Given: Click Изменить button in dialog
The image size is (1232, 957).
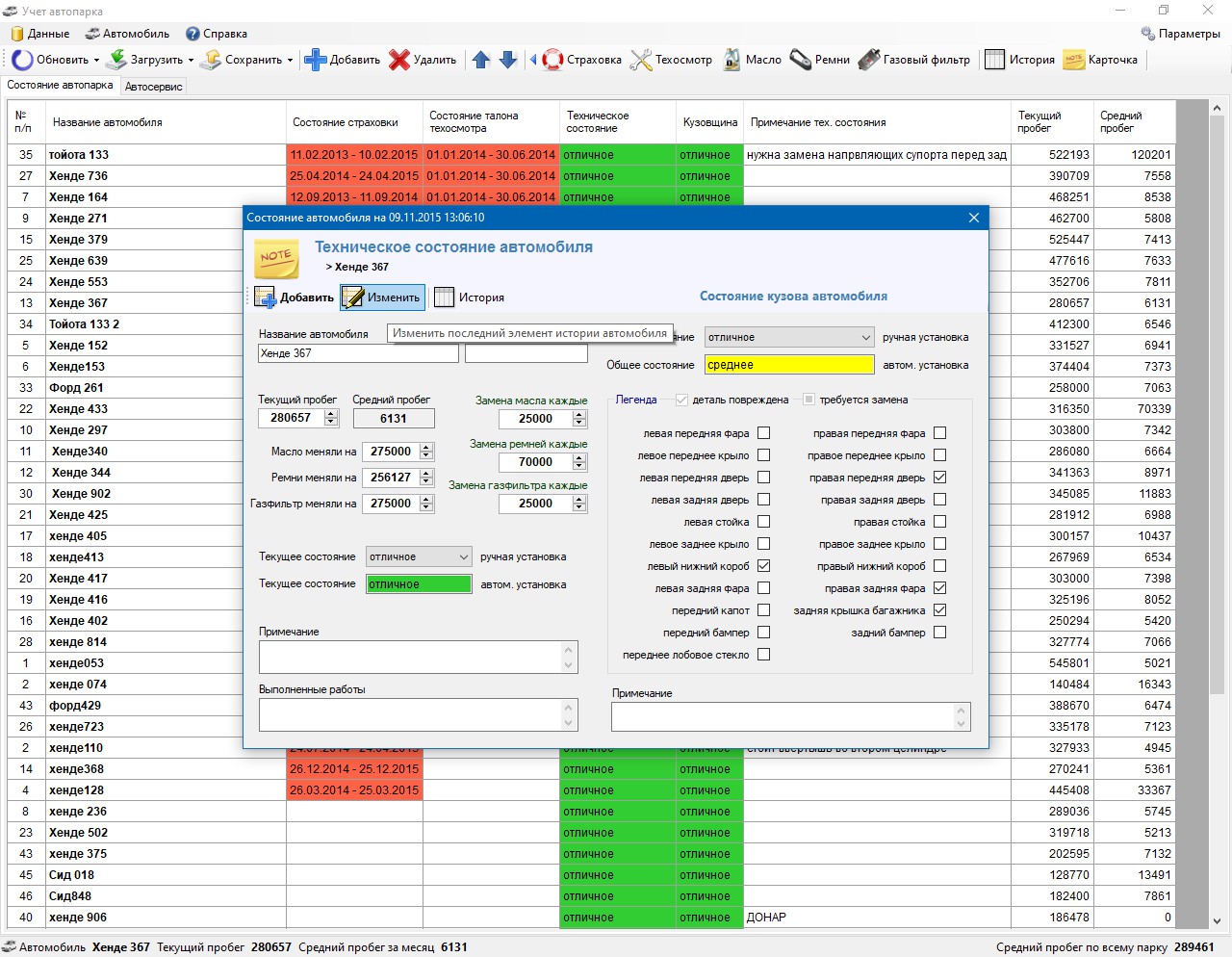Looking at the screenshot, I should tap(383, 297).
